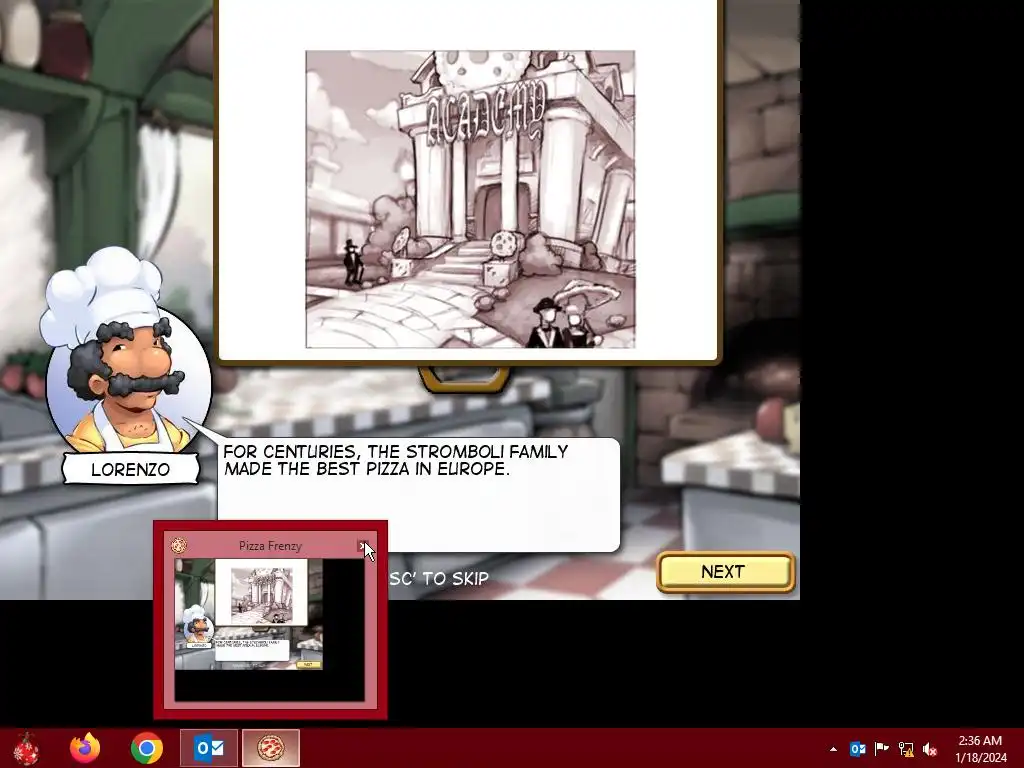Image resolution: width=1024 pixels, height=768 pixels.
Task: Click the yellow NEXT button
Action: pyautogui.click(x=725, y=572)
